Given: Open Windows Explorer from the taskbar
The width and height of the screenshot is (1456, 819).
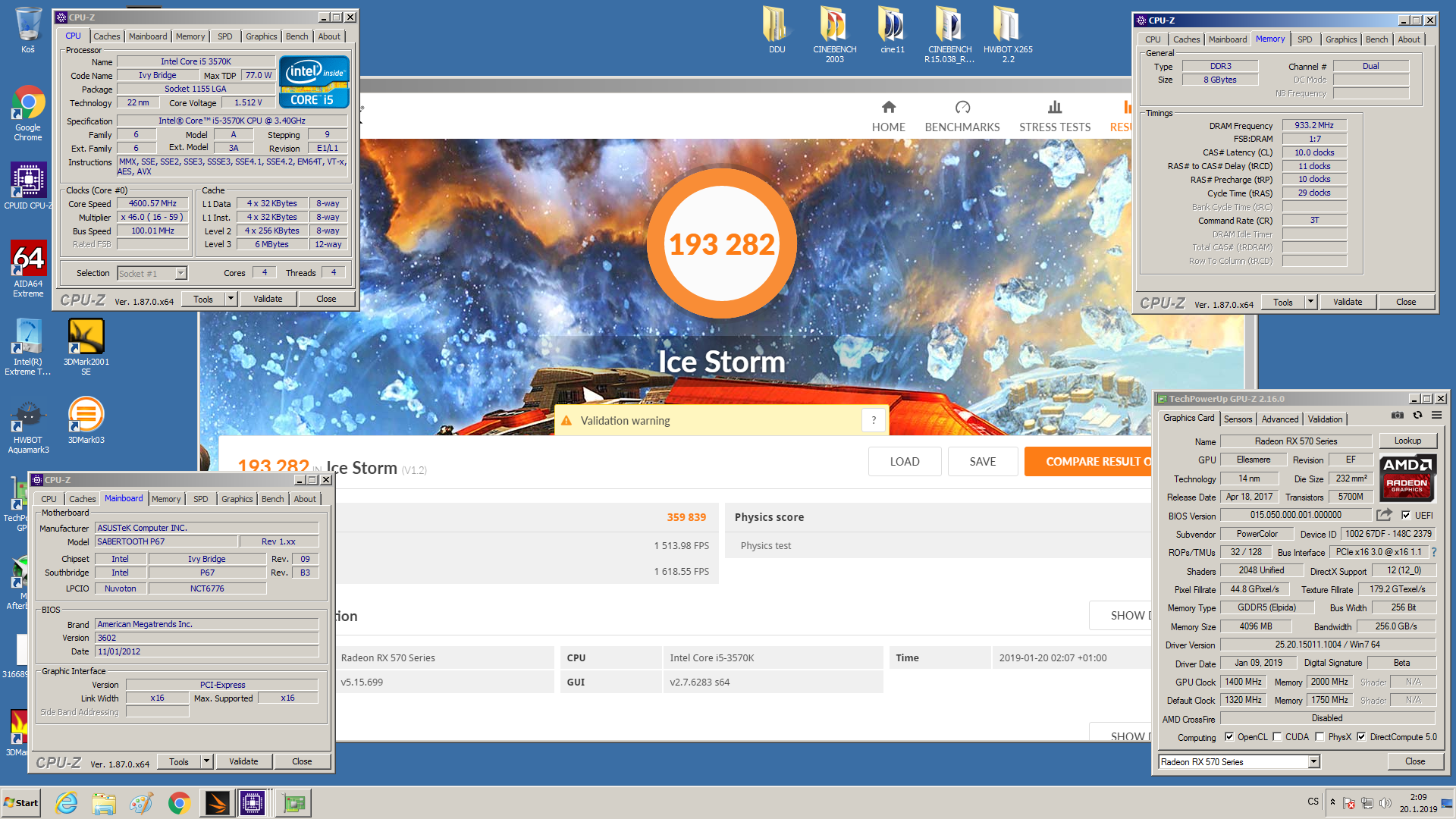Looking at the screenshot, I should coord(104,803).
